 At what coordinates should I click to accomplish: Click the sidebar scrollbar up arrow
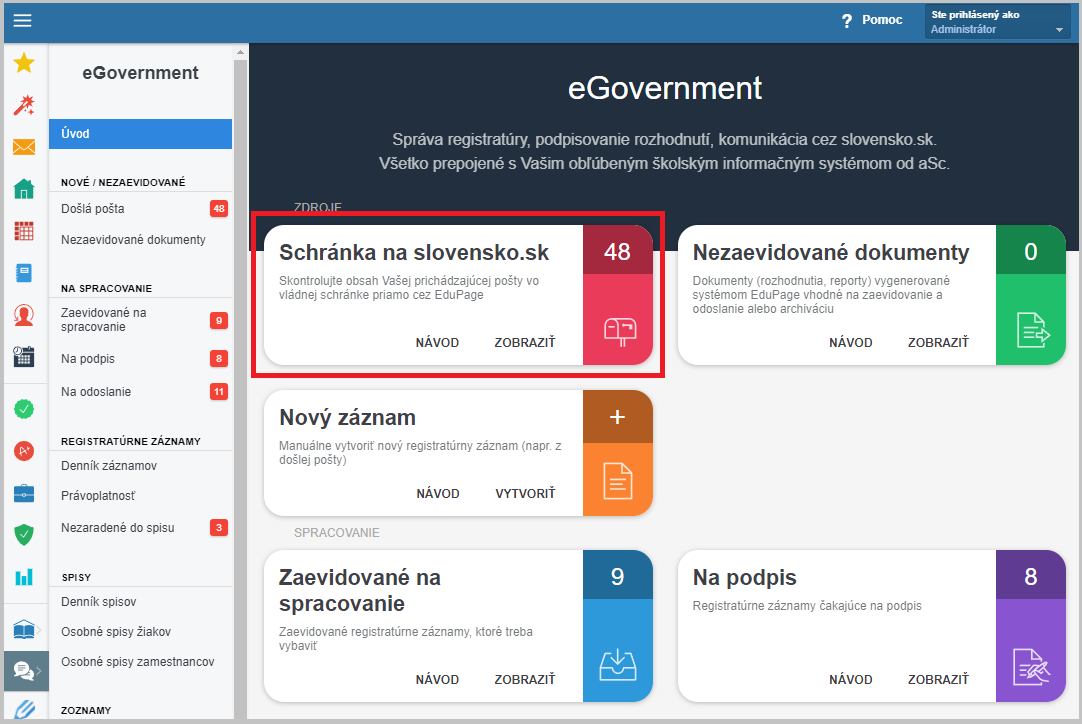pos(240,52)
